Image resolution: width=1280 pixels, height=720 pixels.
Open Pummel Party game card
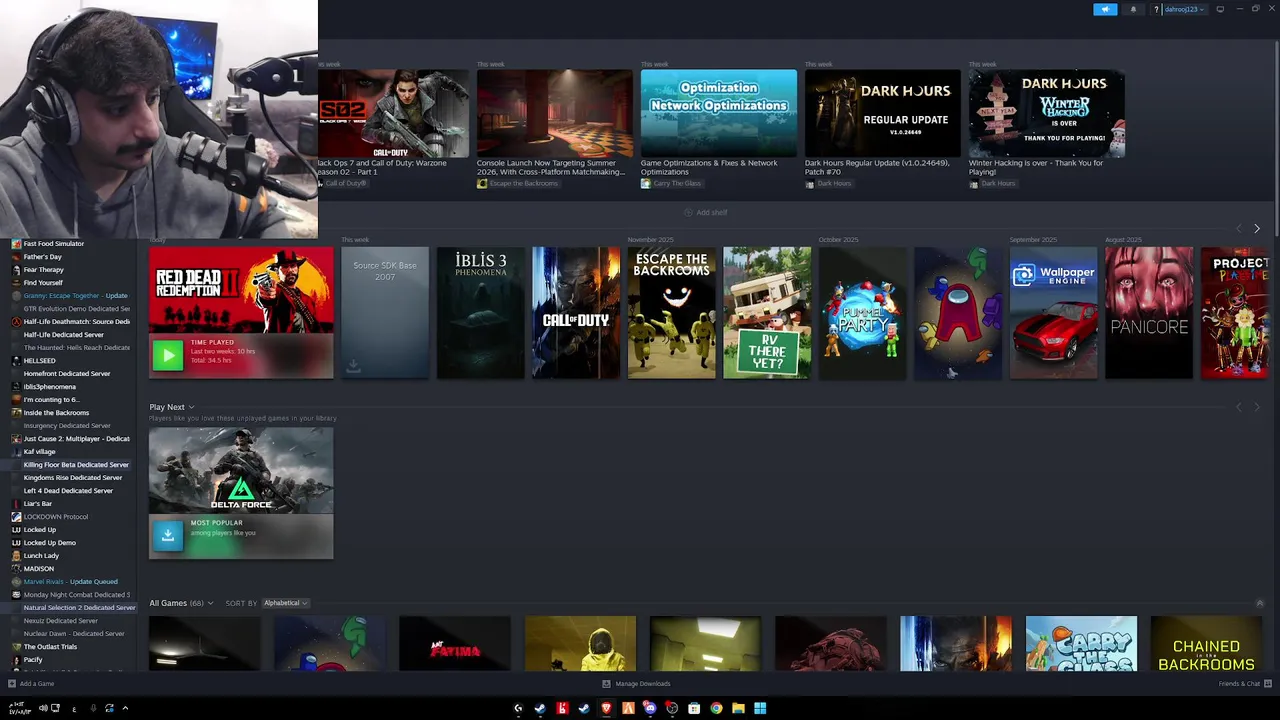coord(863,313)
